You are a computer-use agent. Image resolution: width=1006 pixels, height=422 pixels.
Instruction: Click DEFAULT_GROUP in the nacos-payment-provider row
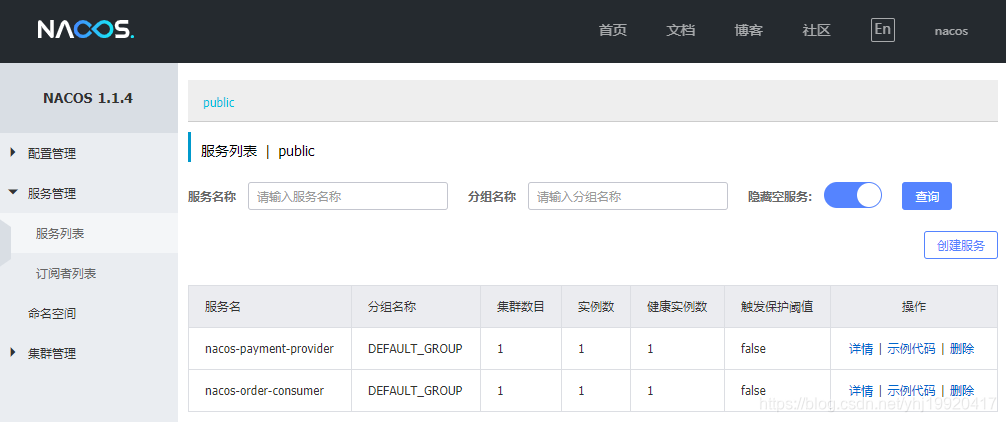point(415,349)
